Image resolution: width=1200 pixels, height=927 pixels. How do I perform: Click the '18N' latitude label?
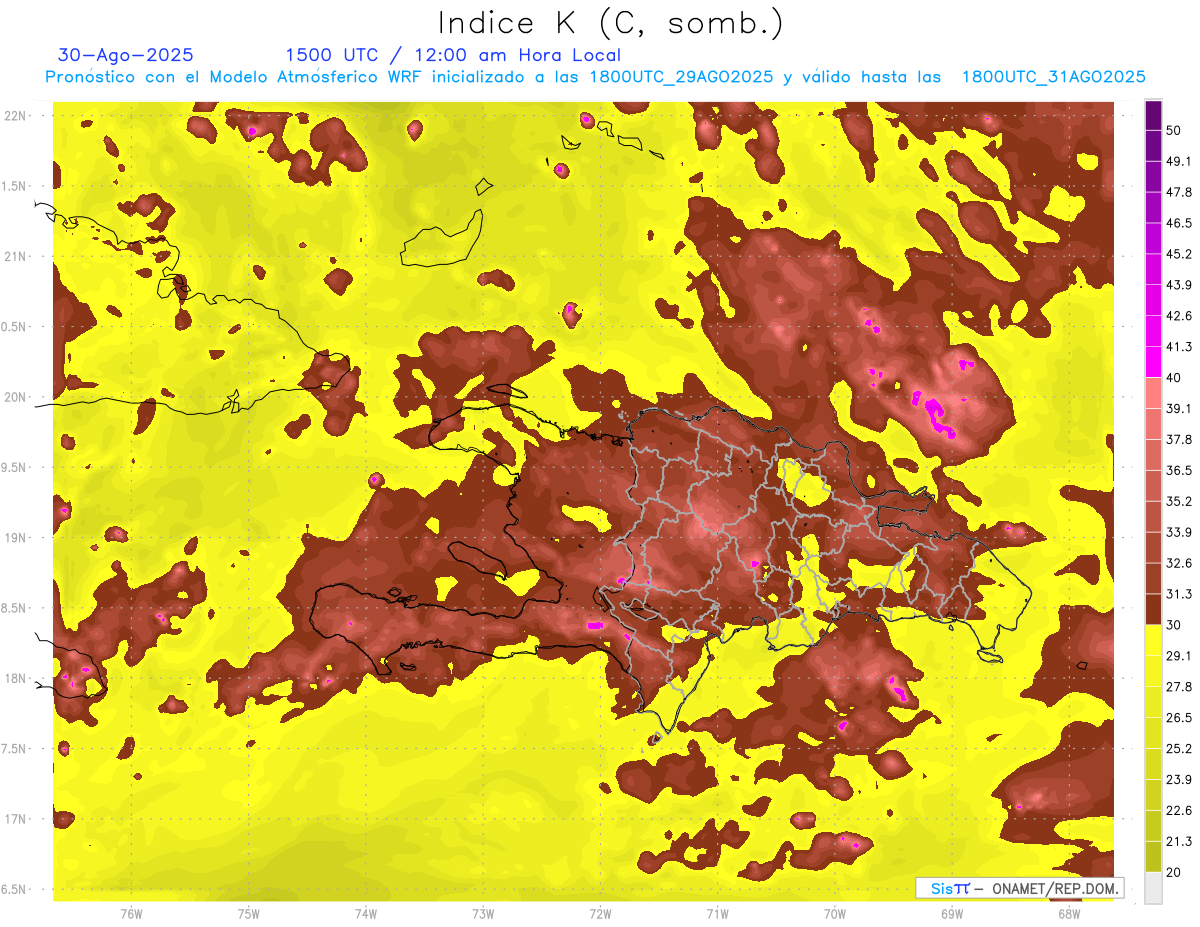(14, 679)
